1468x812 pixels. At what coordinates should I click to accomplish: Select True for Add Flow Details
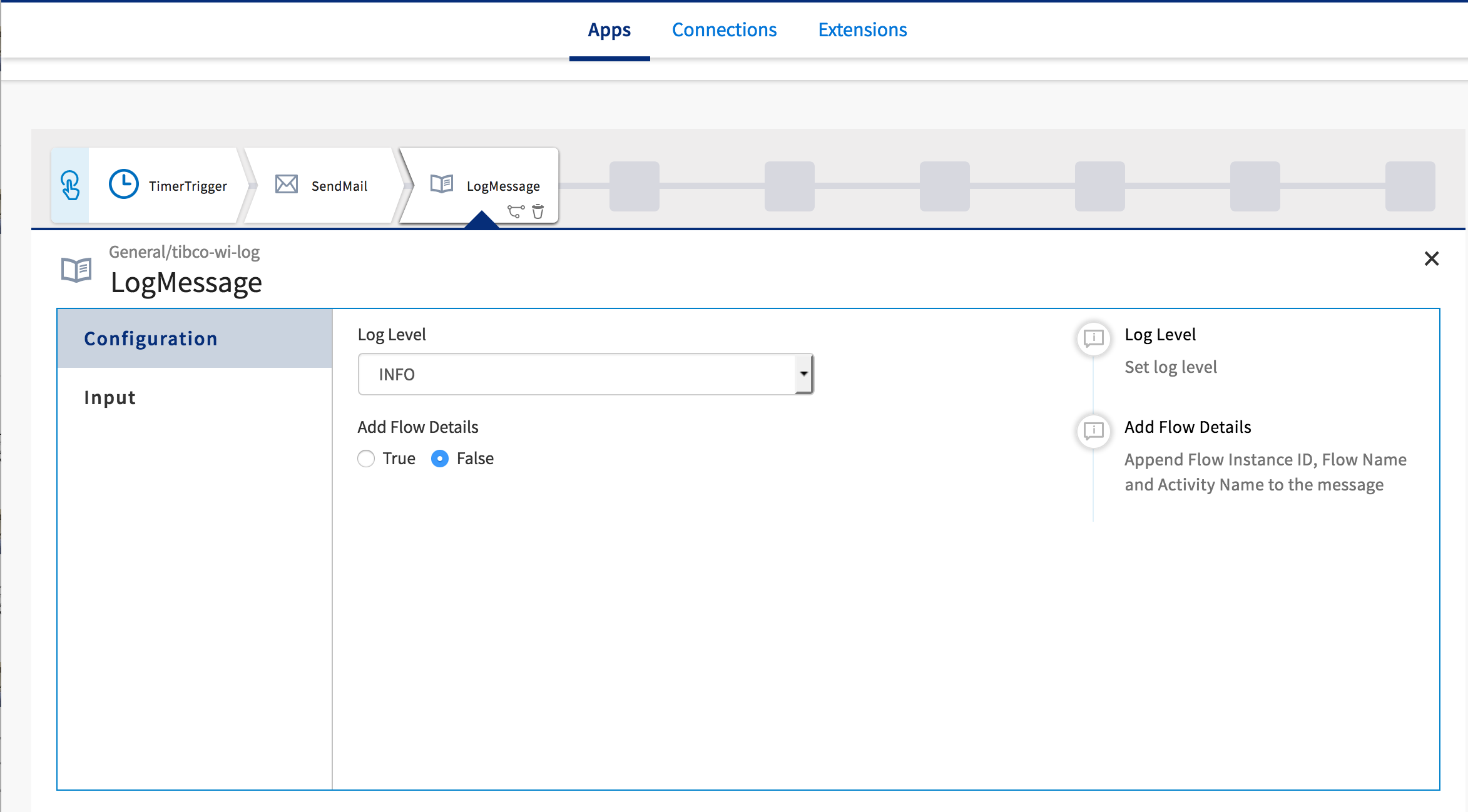click(366, 459)
